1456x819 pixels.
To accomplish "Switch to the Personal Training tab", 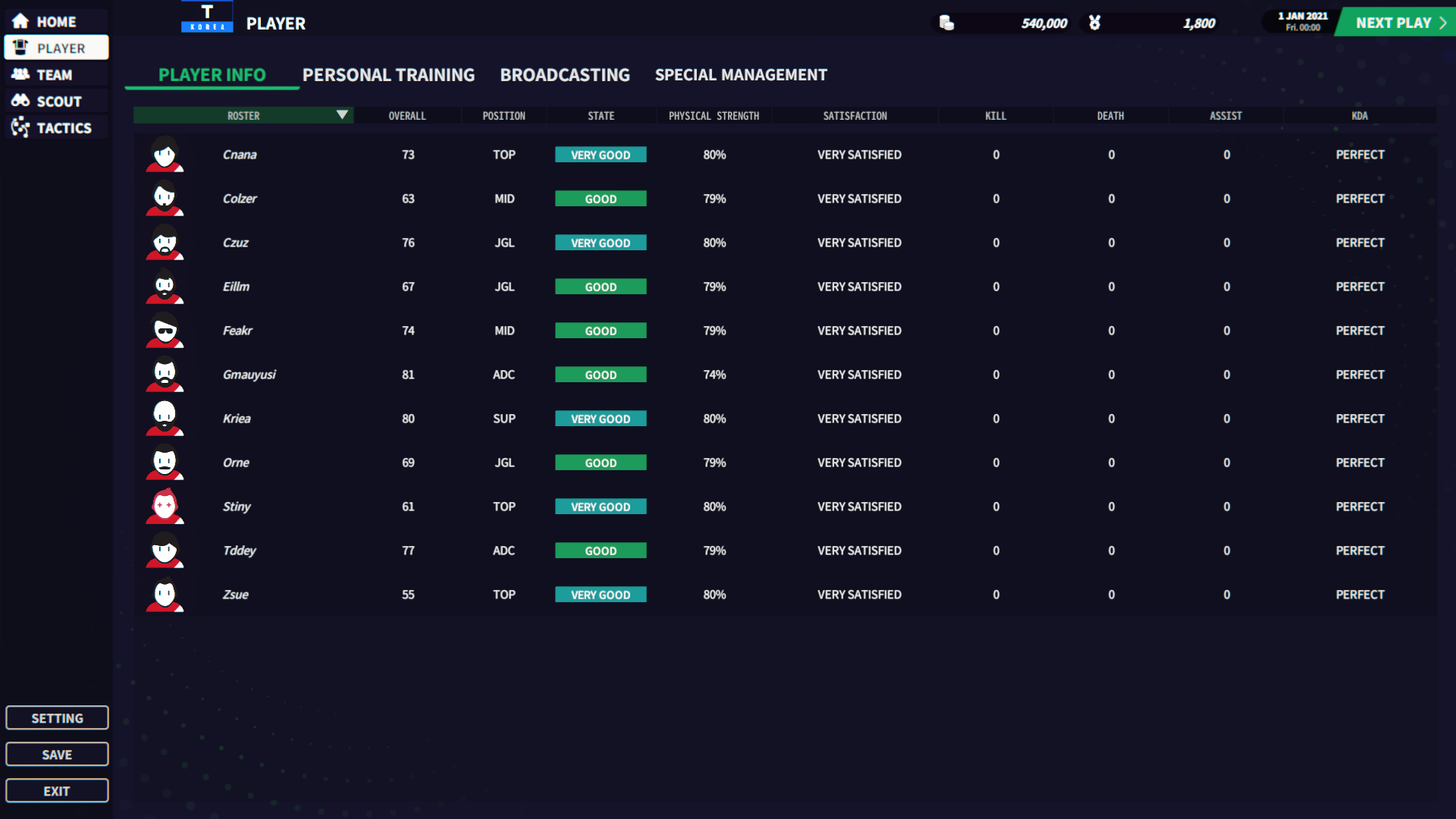I will pos(388,75).
